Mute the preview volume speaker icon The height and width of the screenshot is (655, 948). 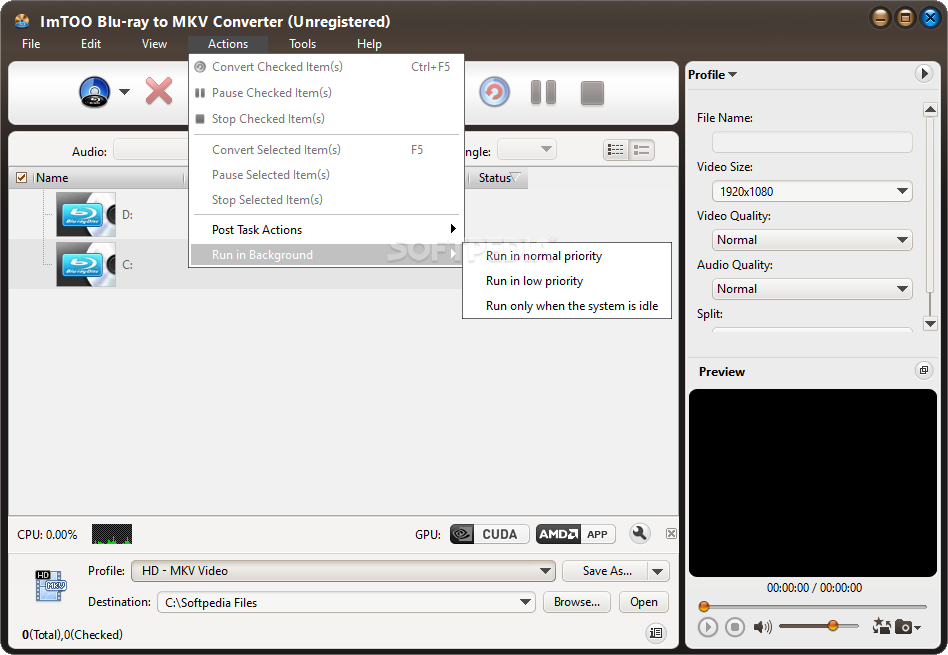(x=762, y=627)
